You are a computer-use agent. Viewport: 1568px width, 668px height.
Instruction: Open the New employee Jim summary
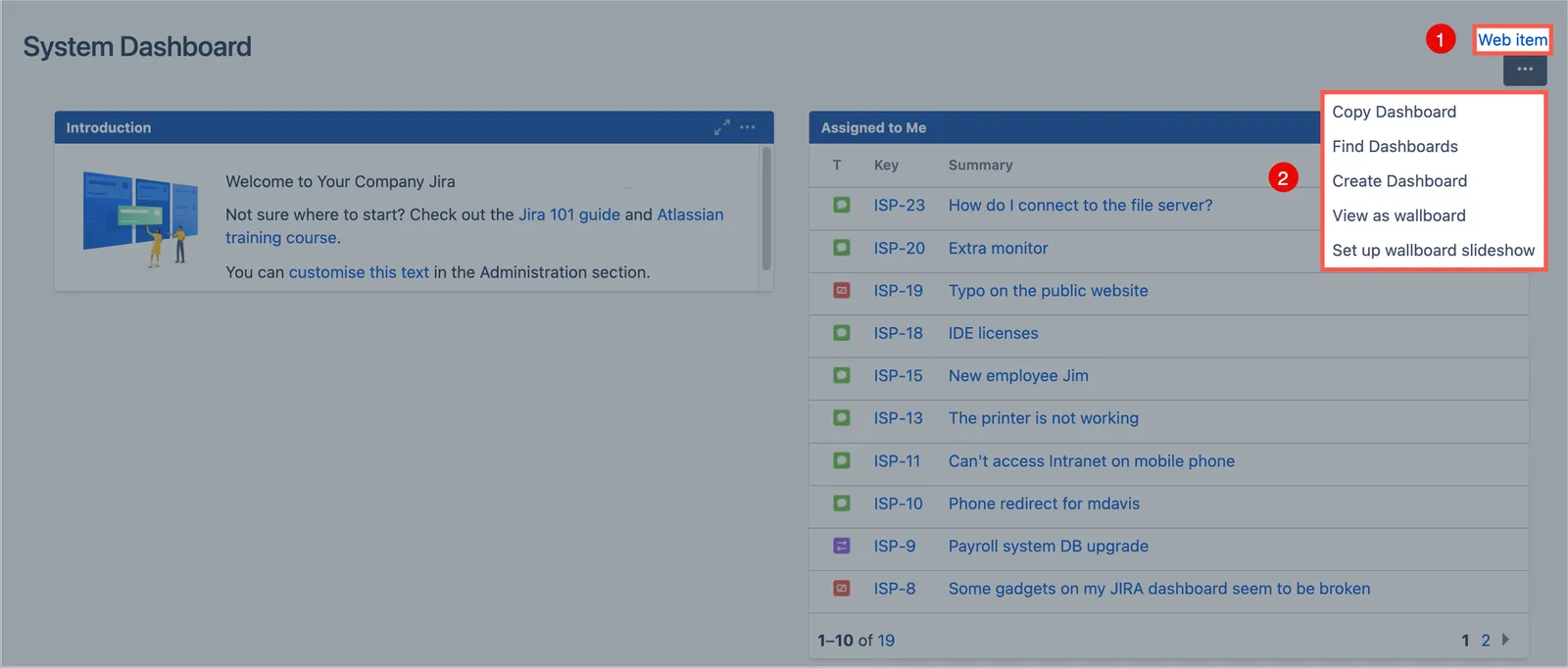[x=1018, y=376]
